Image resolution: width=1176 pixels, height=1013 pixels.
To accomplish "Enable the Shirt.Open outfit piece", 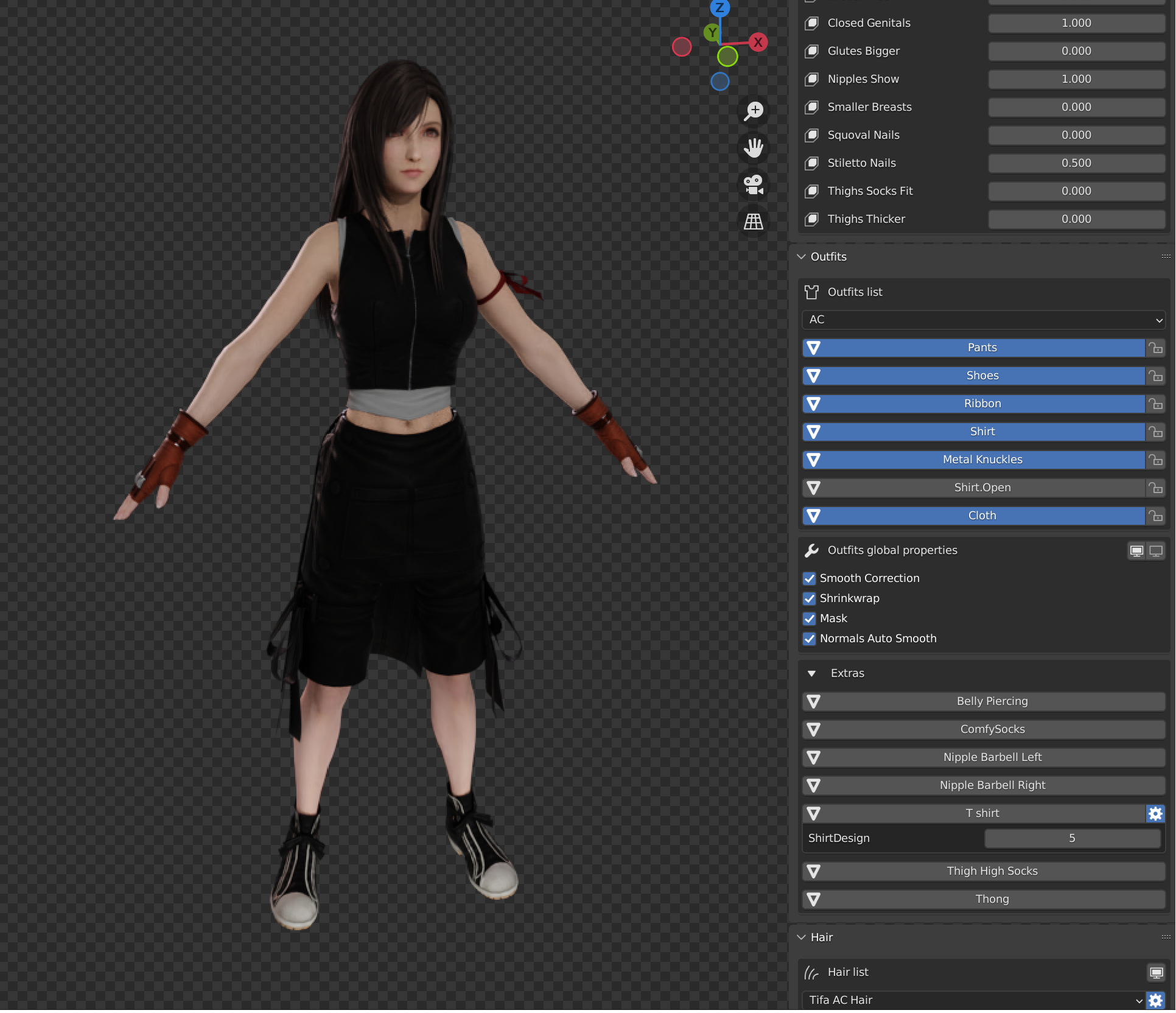I will pyautogui.click(x=973, y=488).
